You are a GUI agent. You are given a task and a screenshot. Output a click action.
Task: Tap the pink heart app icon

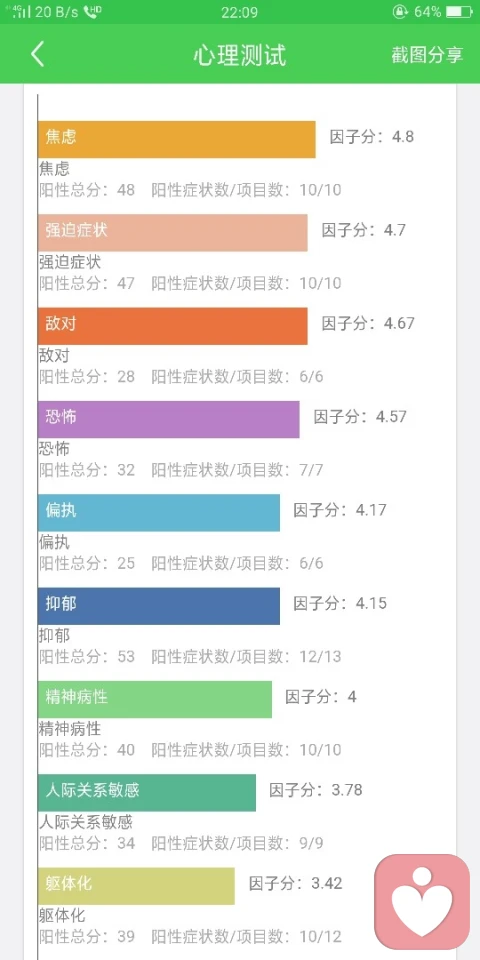[422, 901]
